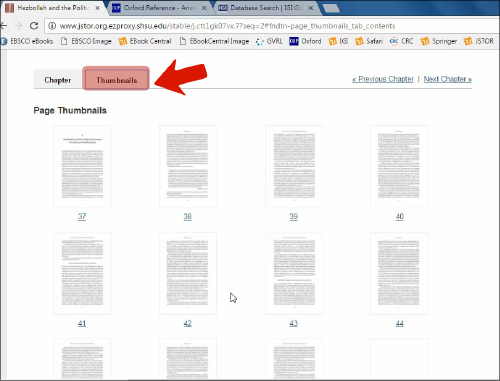Screen dimensions: 500x381
Task: Open page 38 thumbnail image
Action: (x=188, y=166)
